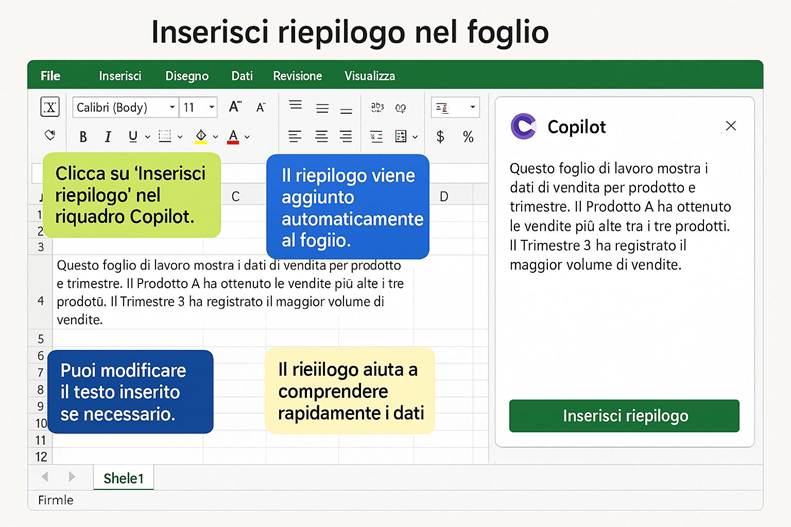Click the orientation icon next to wrap text
This screenshot has height=527, width=791.
click(x=401, y=108)
